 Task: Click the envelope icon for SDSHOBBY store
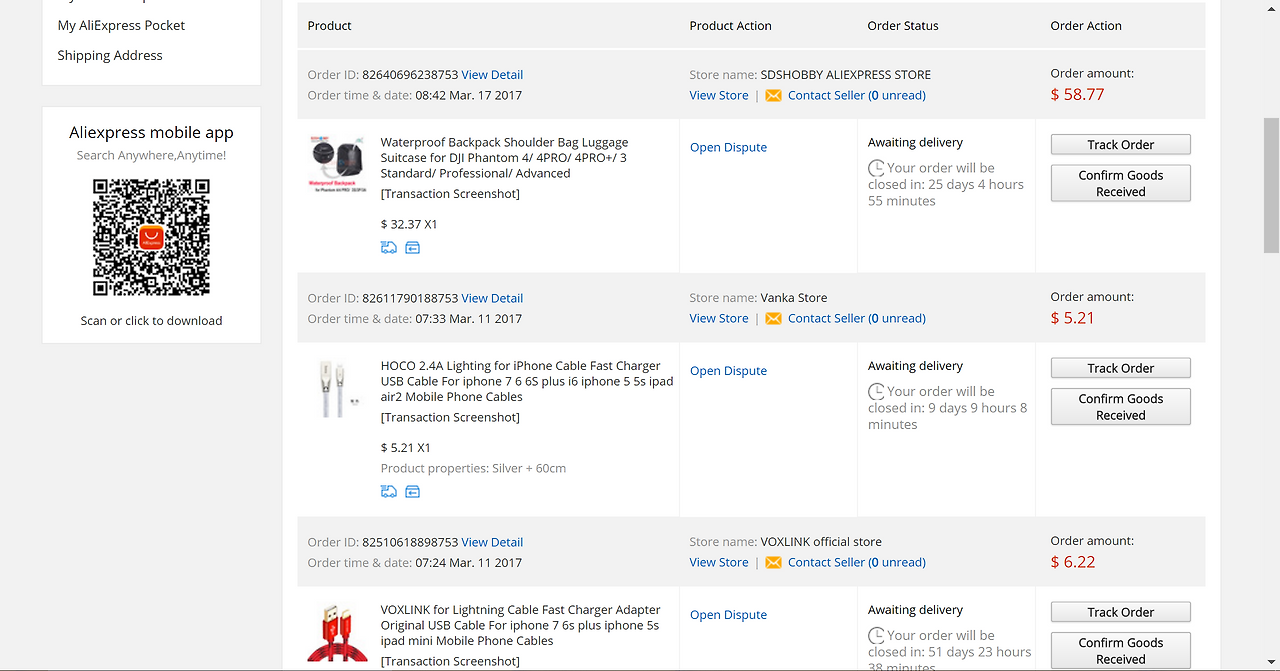click(x=773, y=96)
